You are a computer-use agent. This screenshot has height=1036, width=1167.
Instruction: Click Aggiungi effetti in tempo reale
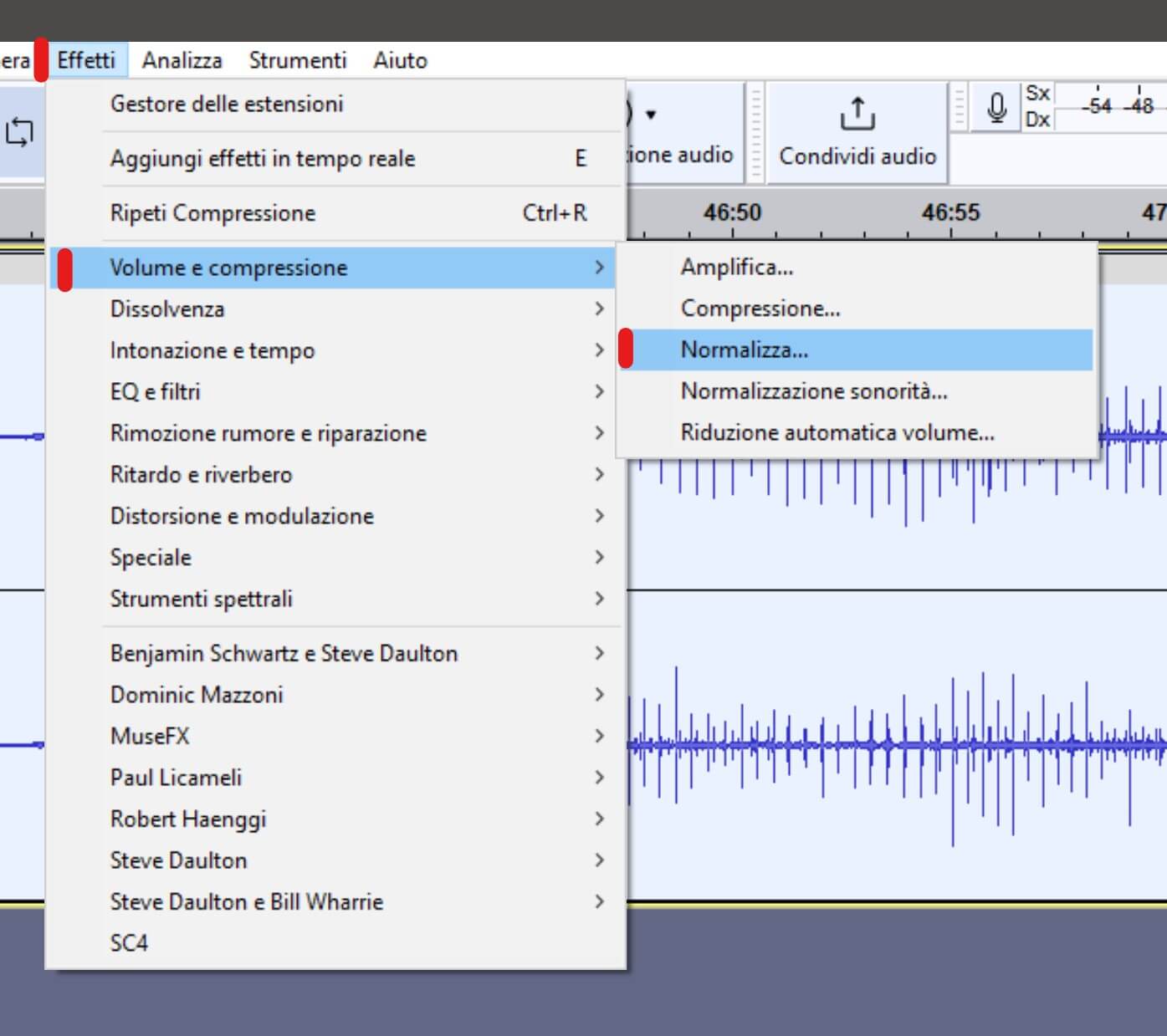[x=263, y=159]
